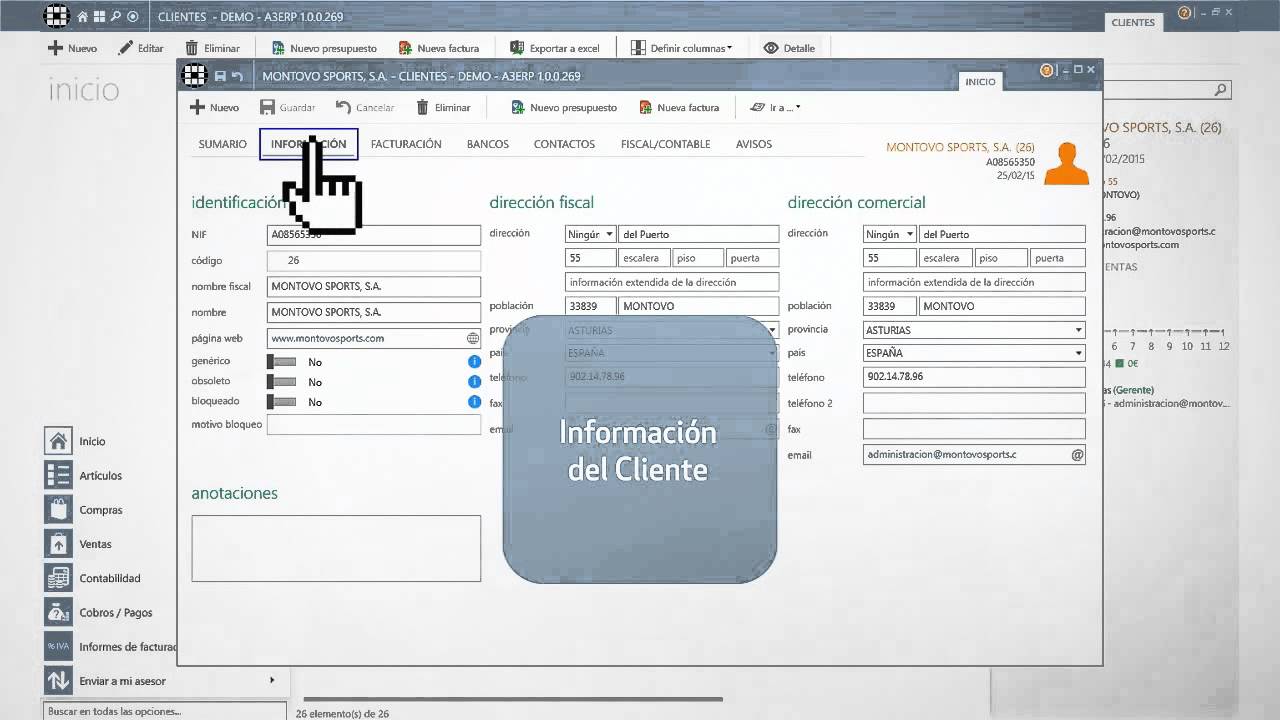The width and height of the screenshot is (1280, 720).
Task: Open the provincia ASTURIAS dropdown in dirección comercial
Action: tap(974, 330)
